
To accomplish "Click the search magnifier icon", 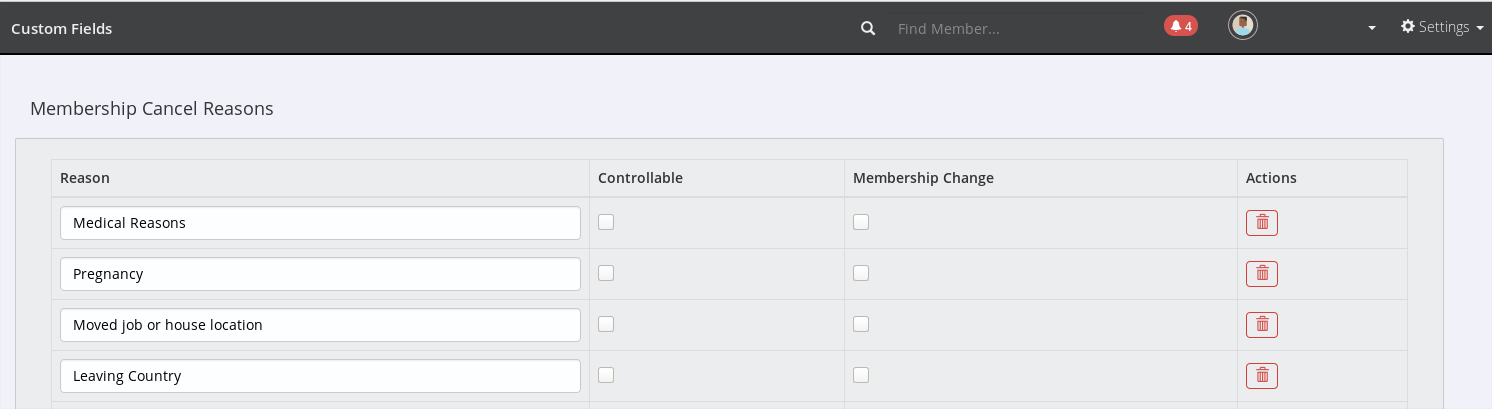I will click(x=868, y=28).
